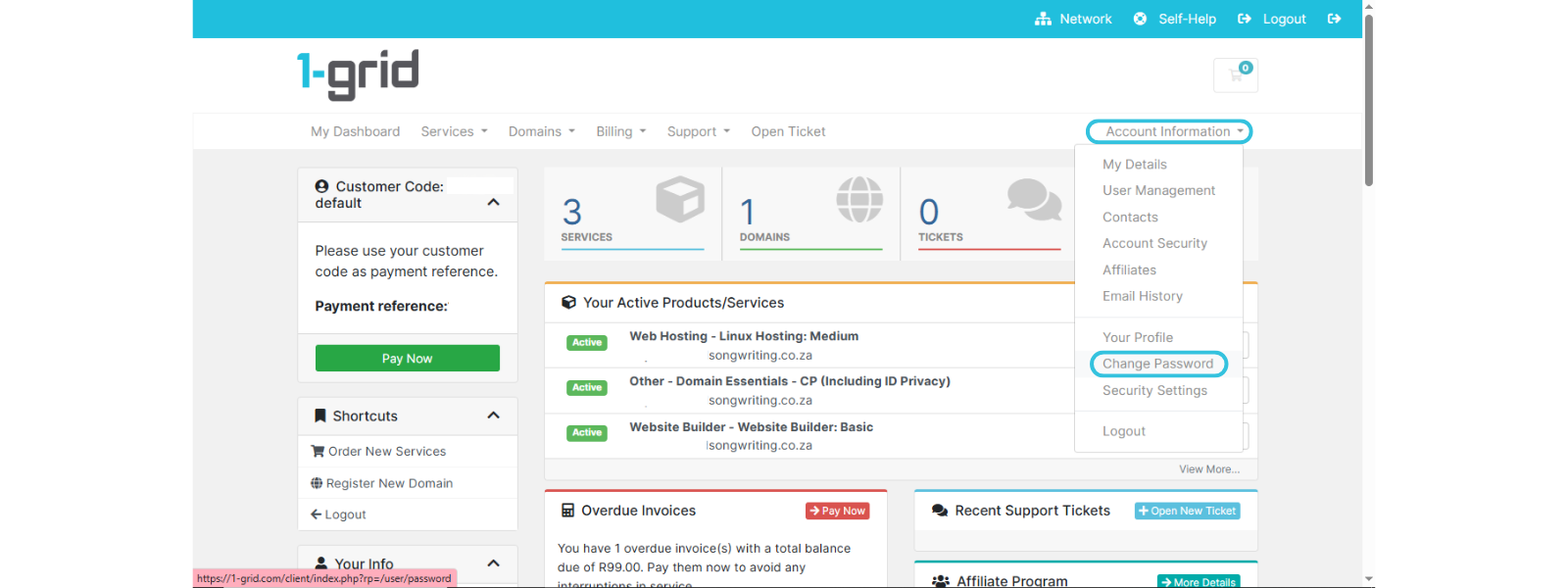Expand the Domains dropdown menu
This screenshot has width=1568, height=588.
click(x=541, y=131)
